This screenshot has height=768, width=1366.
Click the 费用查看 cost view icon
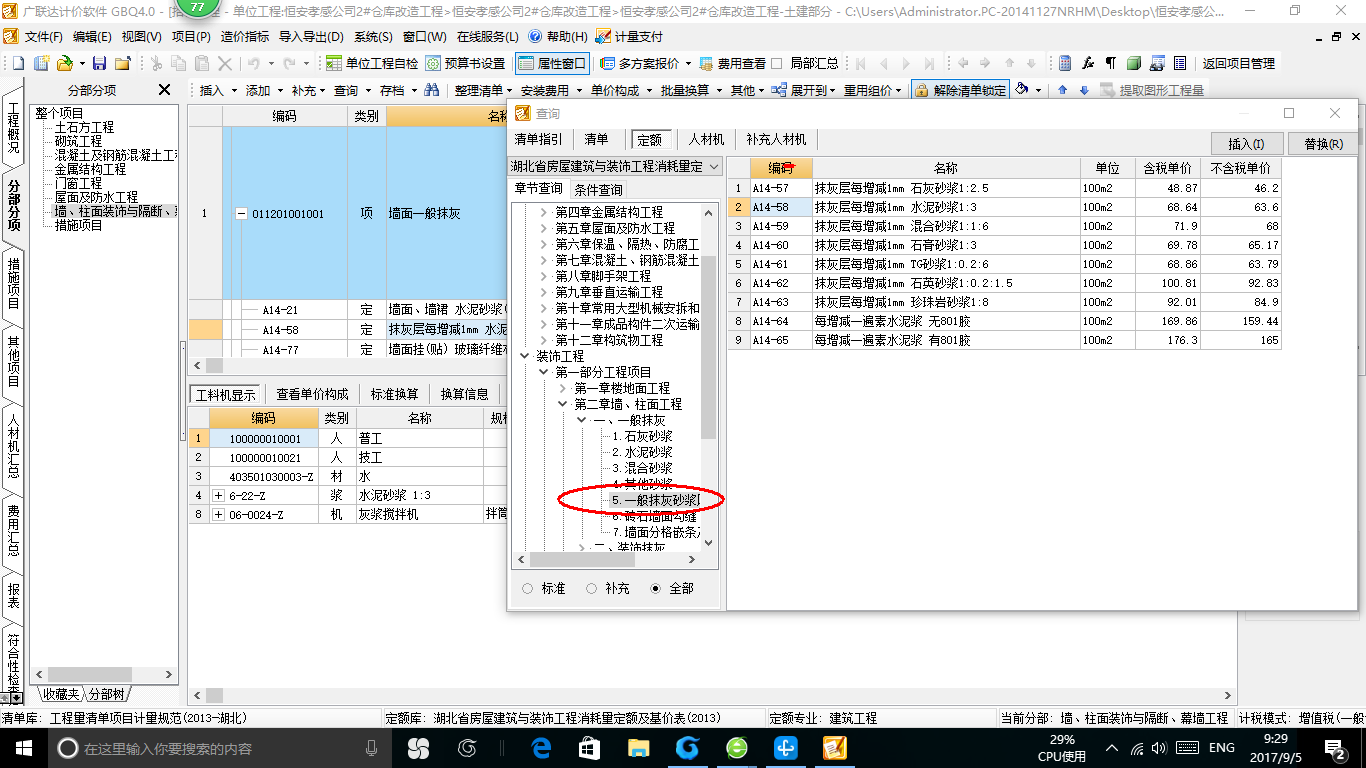707,63
